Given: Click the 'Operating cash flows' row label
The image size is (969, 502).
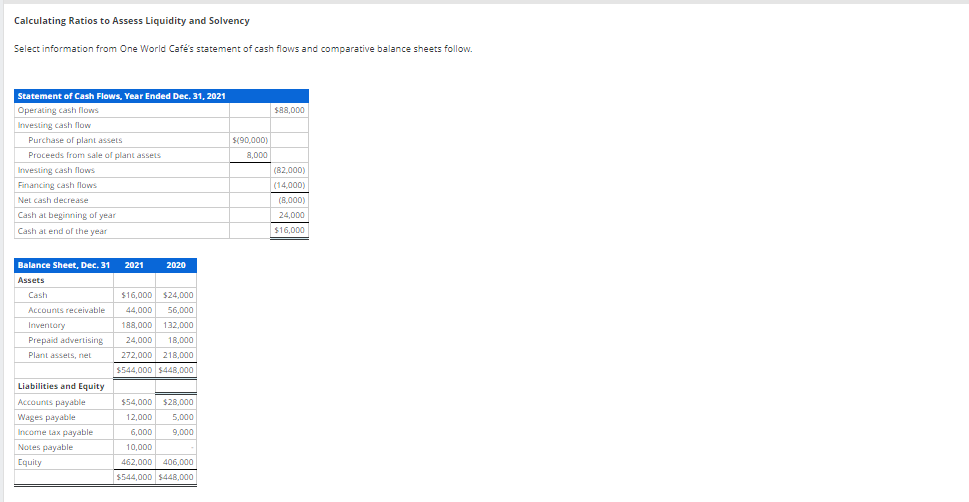Looking at the screenshot, I should tap(58, 111).
